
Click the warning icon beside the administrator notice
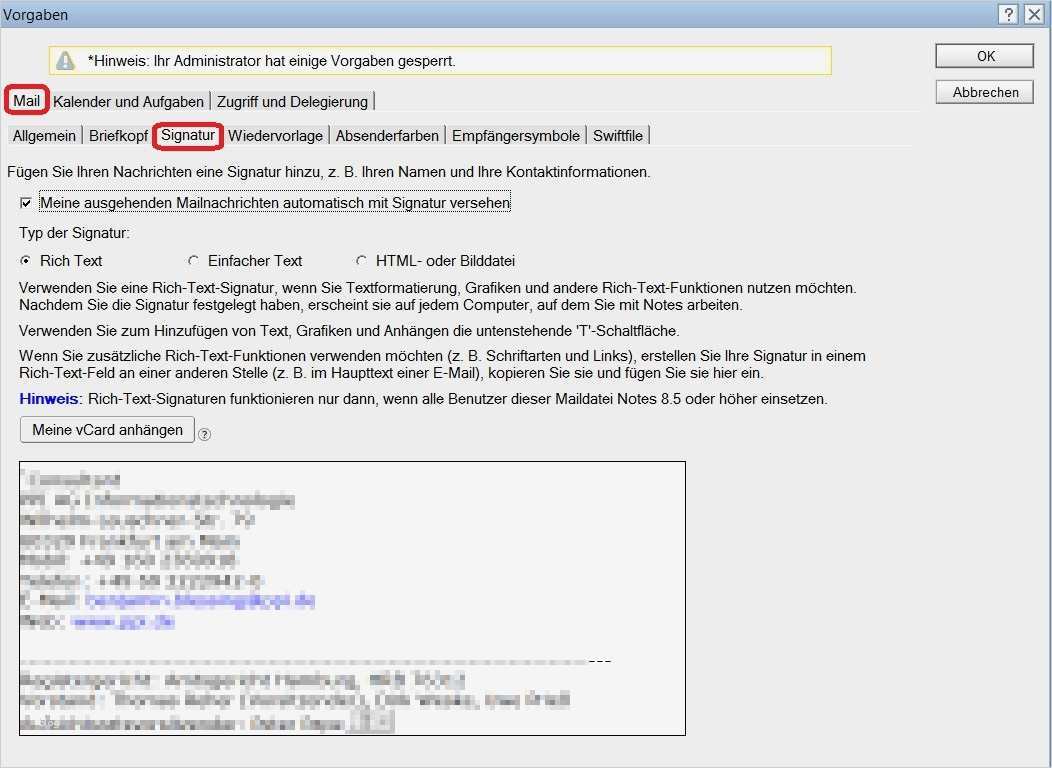[x=65, y=60]
